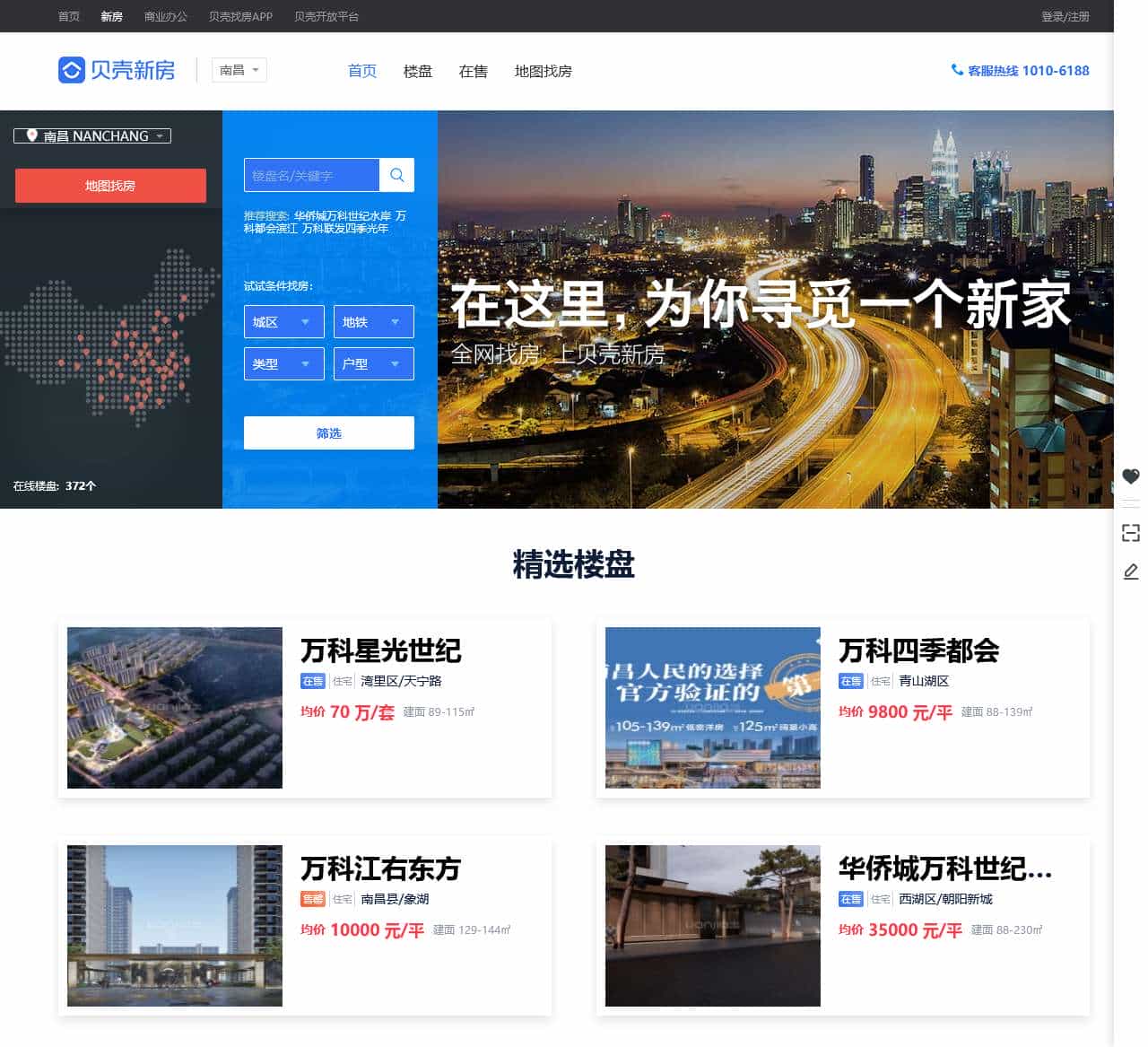Click 登录/注册 to sign in
The width and height of the screenshot is (1148, 1047).
(1065, 16)
